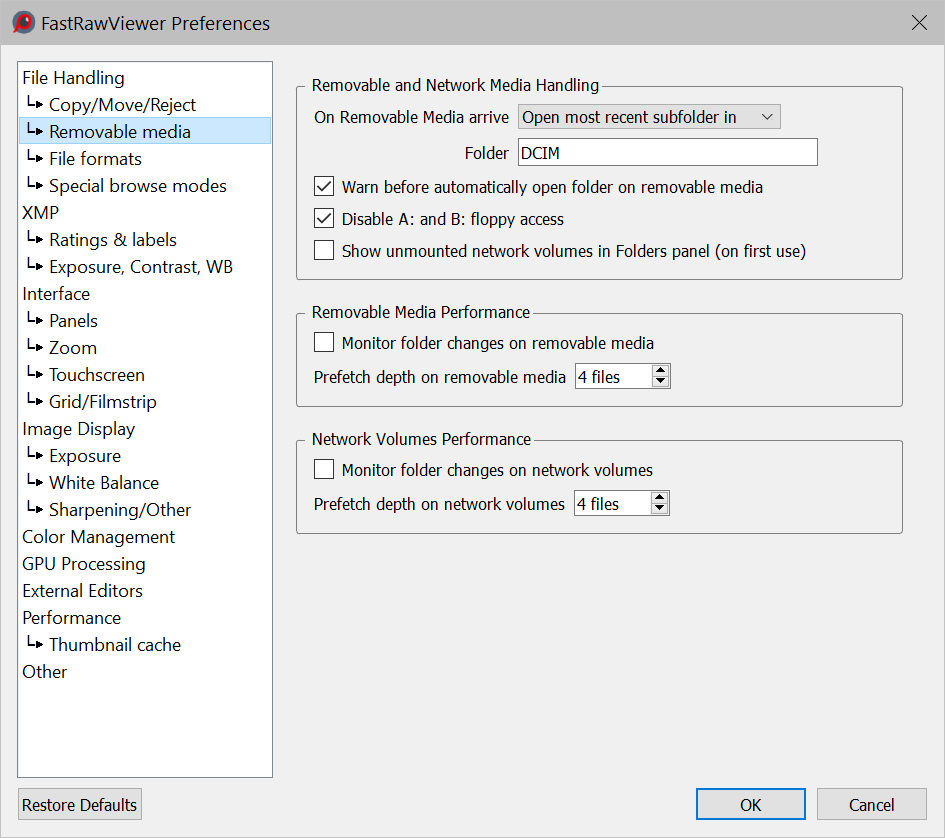Go to Ratings & labels settings
The height and width of the screenshot is (838, 945).
pos(112,240)
